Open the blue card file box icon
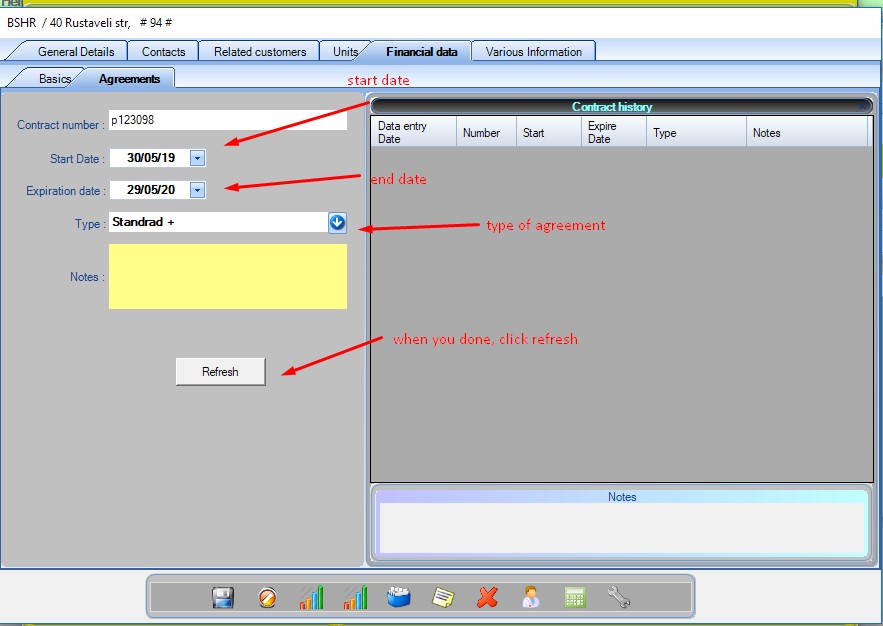The width and height of the screenshot is (883, 626). coord(399,598)
